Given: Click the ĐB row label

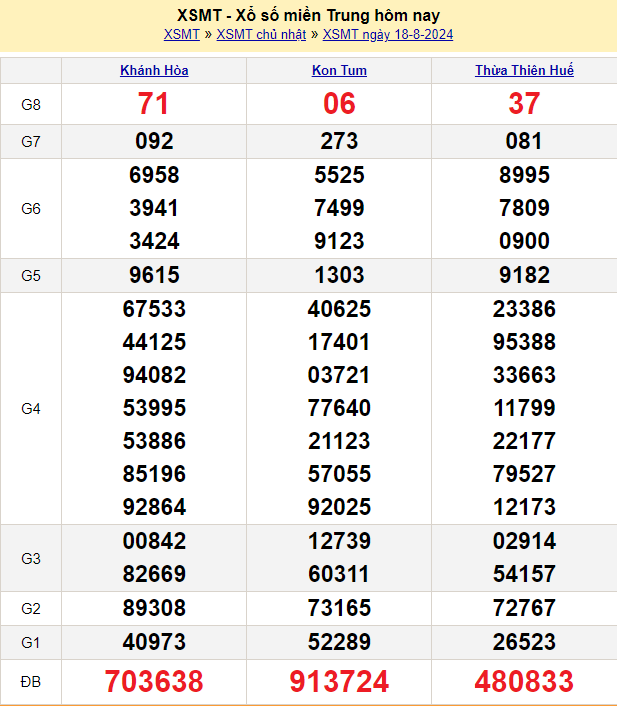Looking at the screenshot, I should click(31, 682).
